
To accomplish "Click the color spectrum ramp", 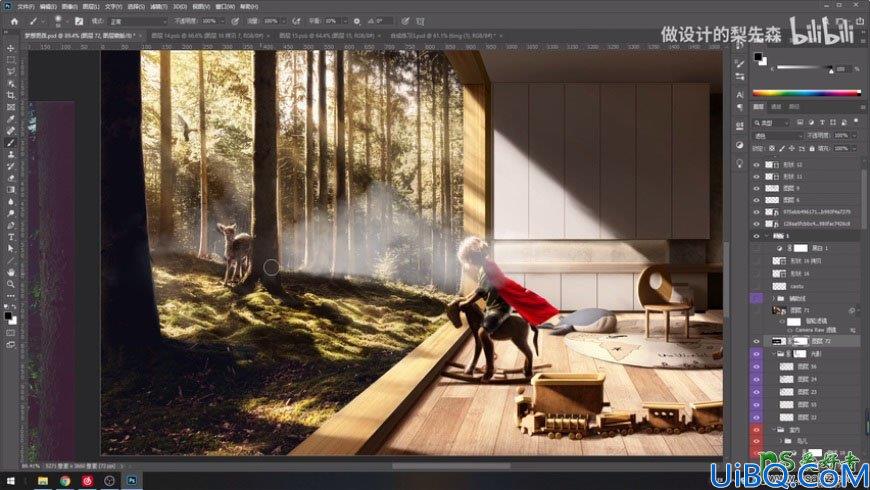I will click(x=806, y=93).
